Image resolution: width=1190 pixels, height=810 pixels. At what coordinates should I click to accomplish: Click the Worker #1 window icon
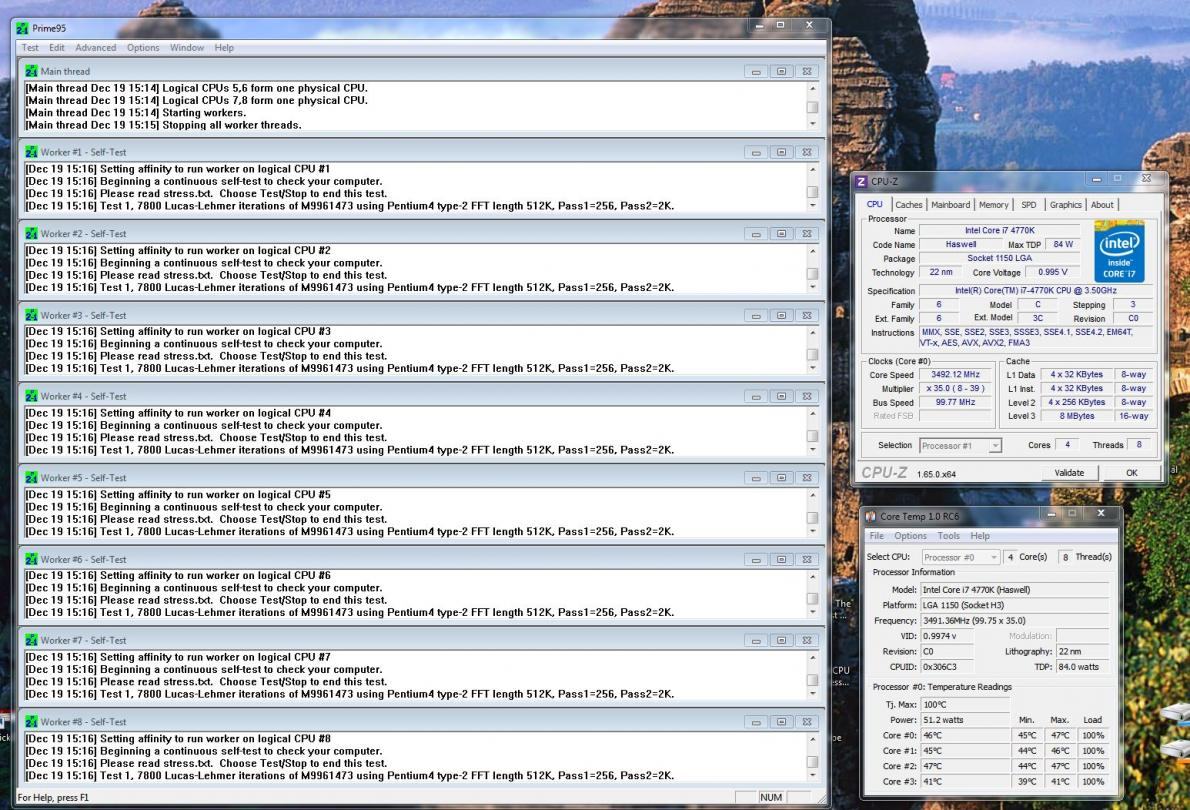pyautogui.click(x=31, y=153)
